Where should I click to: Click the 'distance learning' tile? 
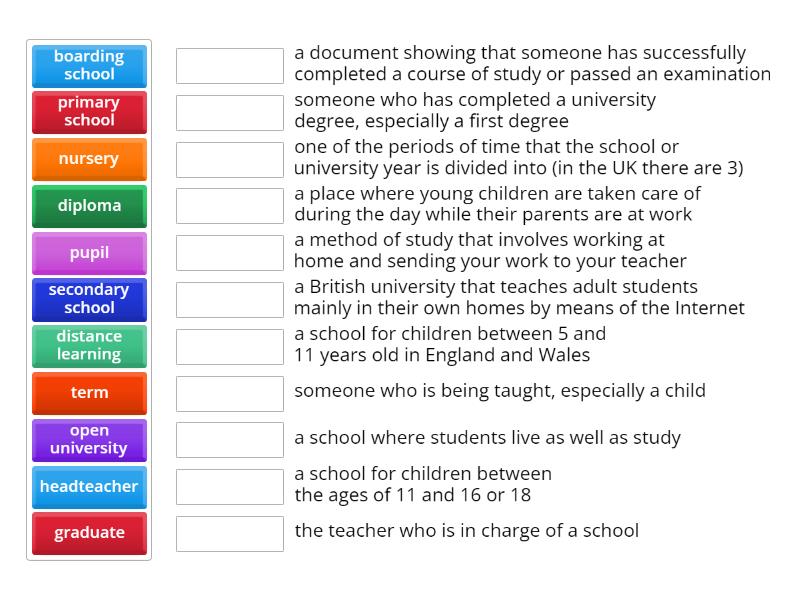[x=89, y=346]
